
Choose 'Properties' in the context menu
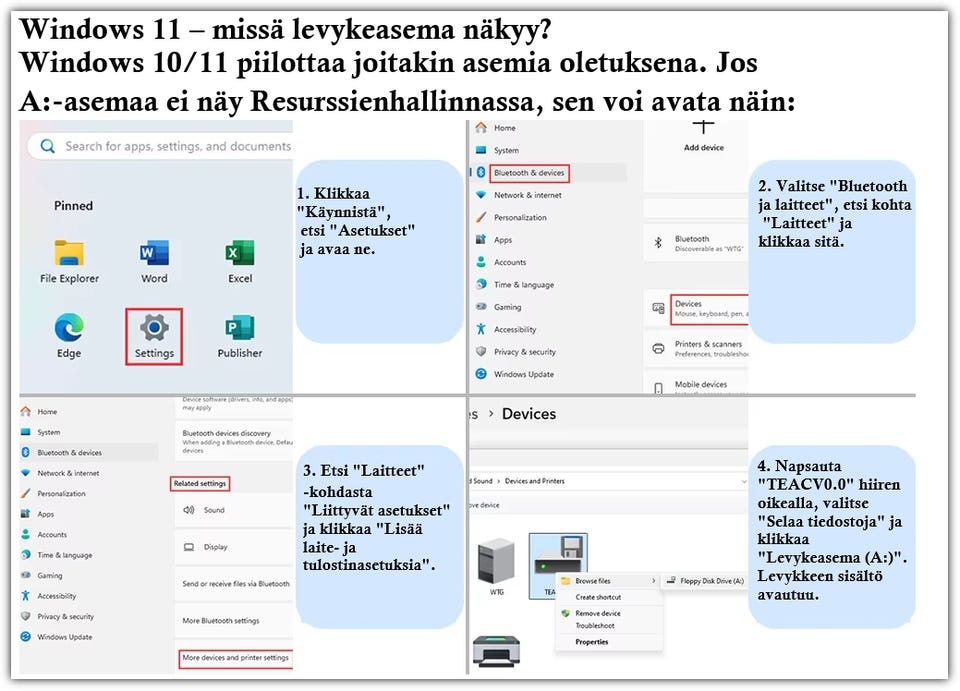(x=609, y=641)
